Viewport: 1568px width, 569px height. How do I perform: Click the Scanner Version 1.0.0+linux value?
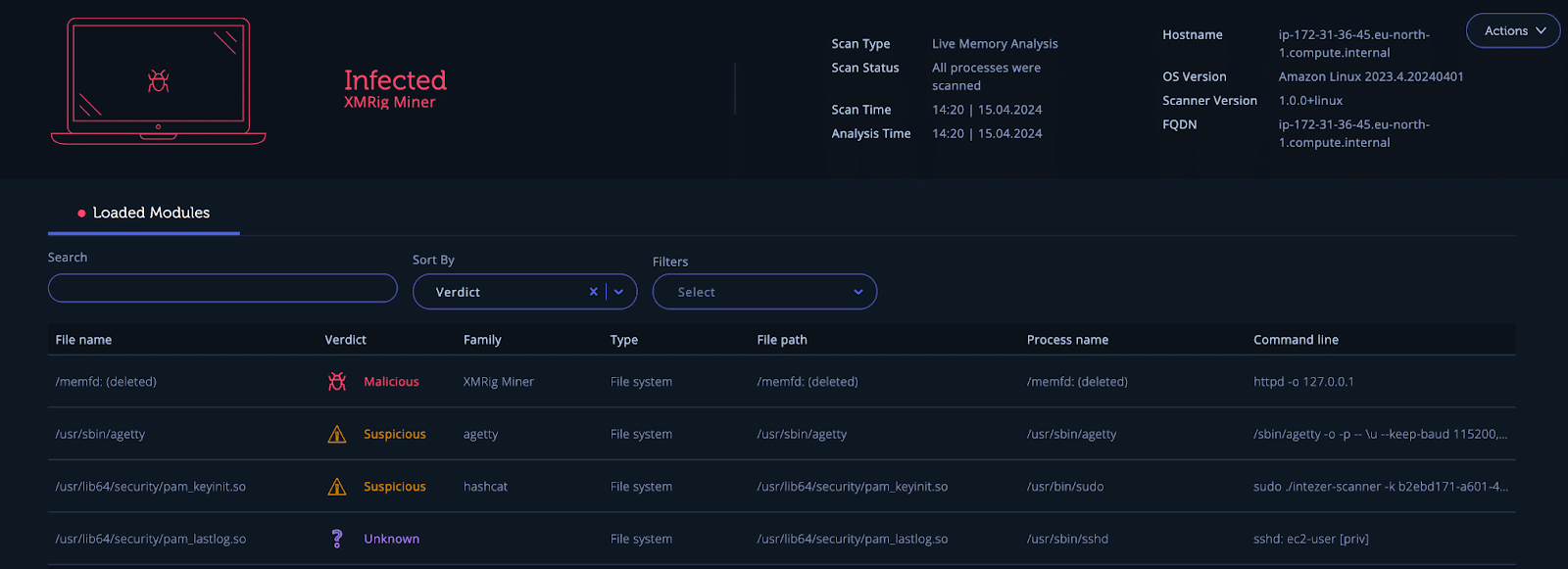(1310, 101)
